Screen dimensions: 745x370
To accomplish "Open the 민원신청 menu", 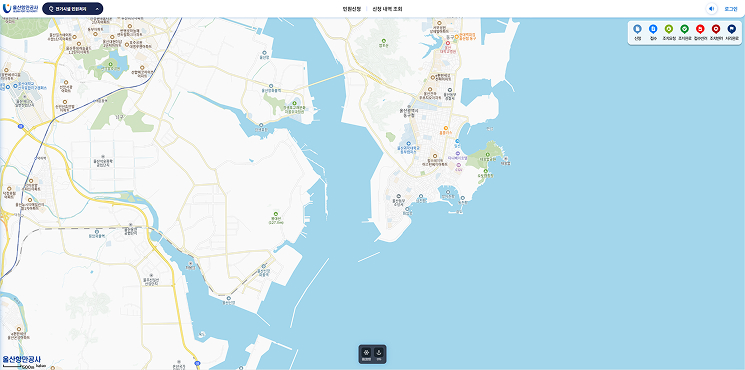I will click(x=352, y=9).
